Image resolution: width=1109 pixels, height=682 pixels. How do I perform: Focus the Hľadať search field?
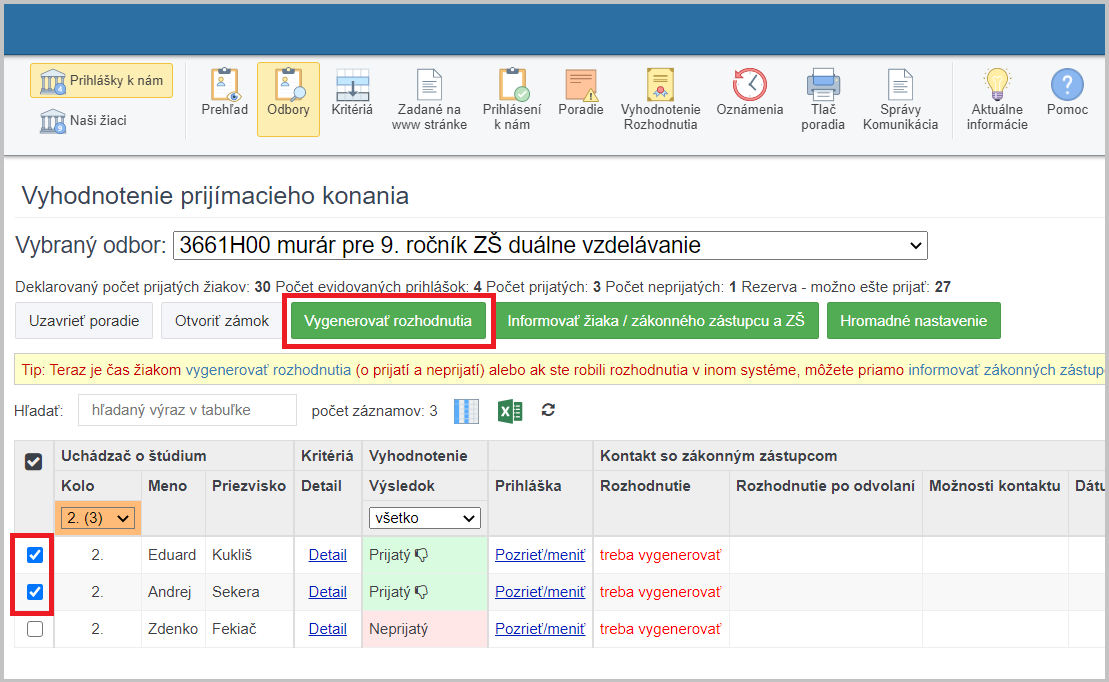click(187, 410)
